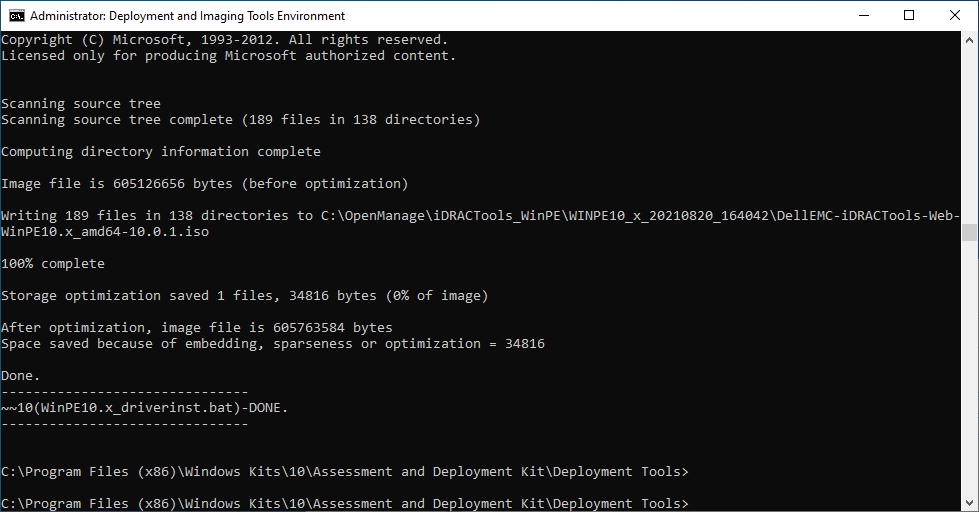Viewport: 979px width, 512px height.
Task: Click 'Space saved because of embedding' line
Action: pyautogui.click(x=273, y=343)
